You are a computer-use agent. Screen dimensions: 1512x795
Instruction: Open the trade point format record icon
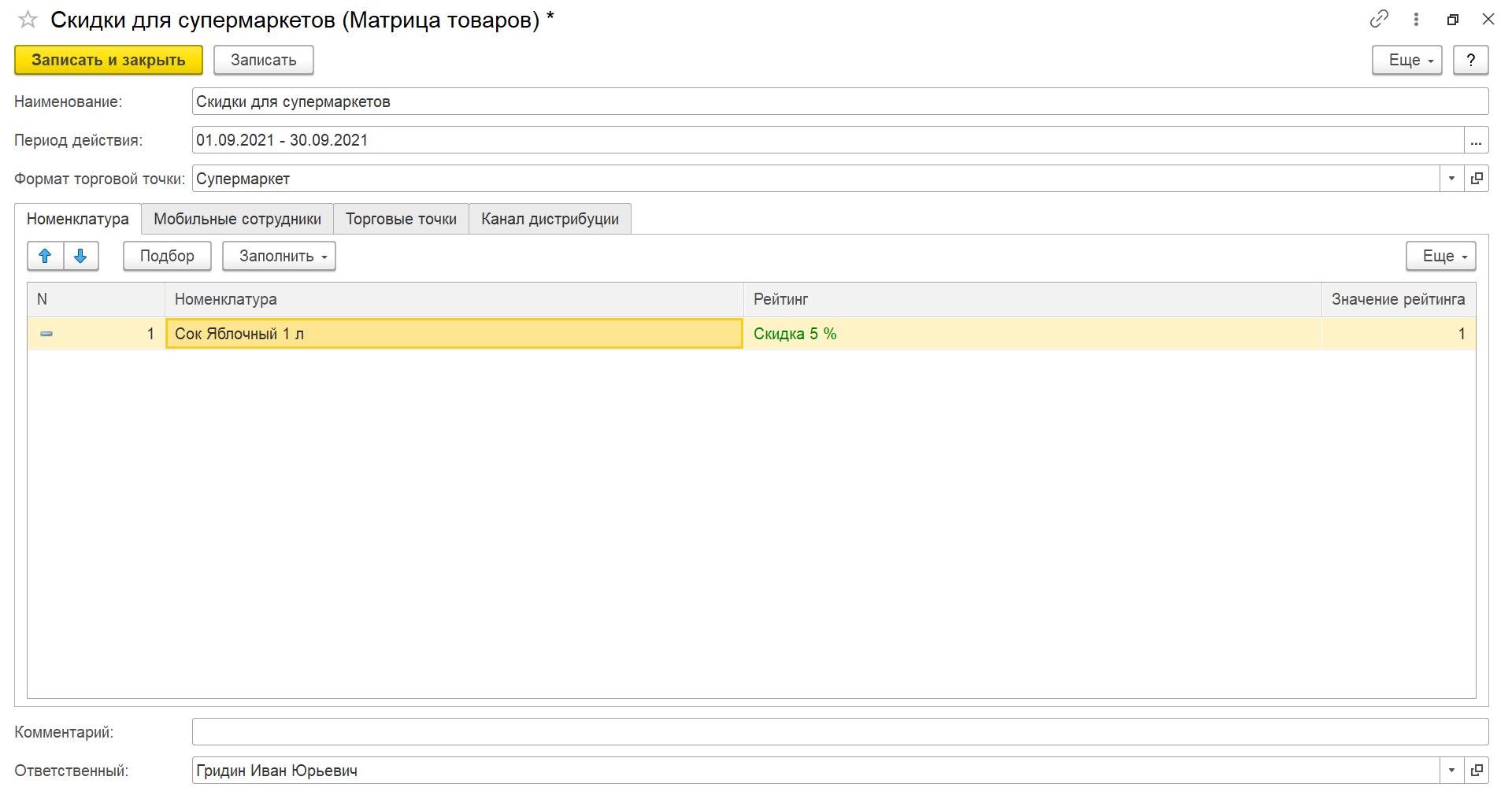click(x=1477, y=179)
